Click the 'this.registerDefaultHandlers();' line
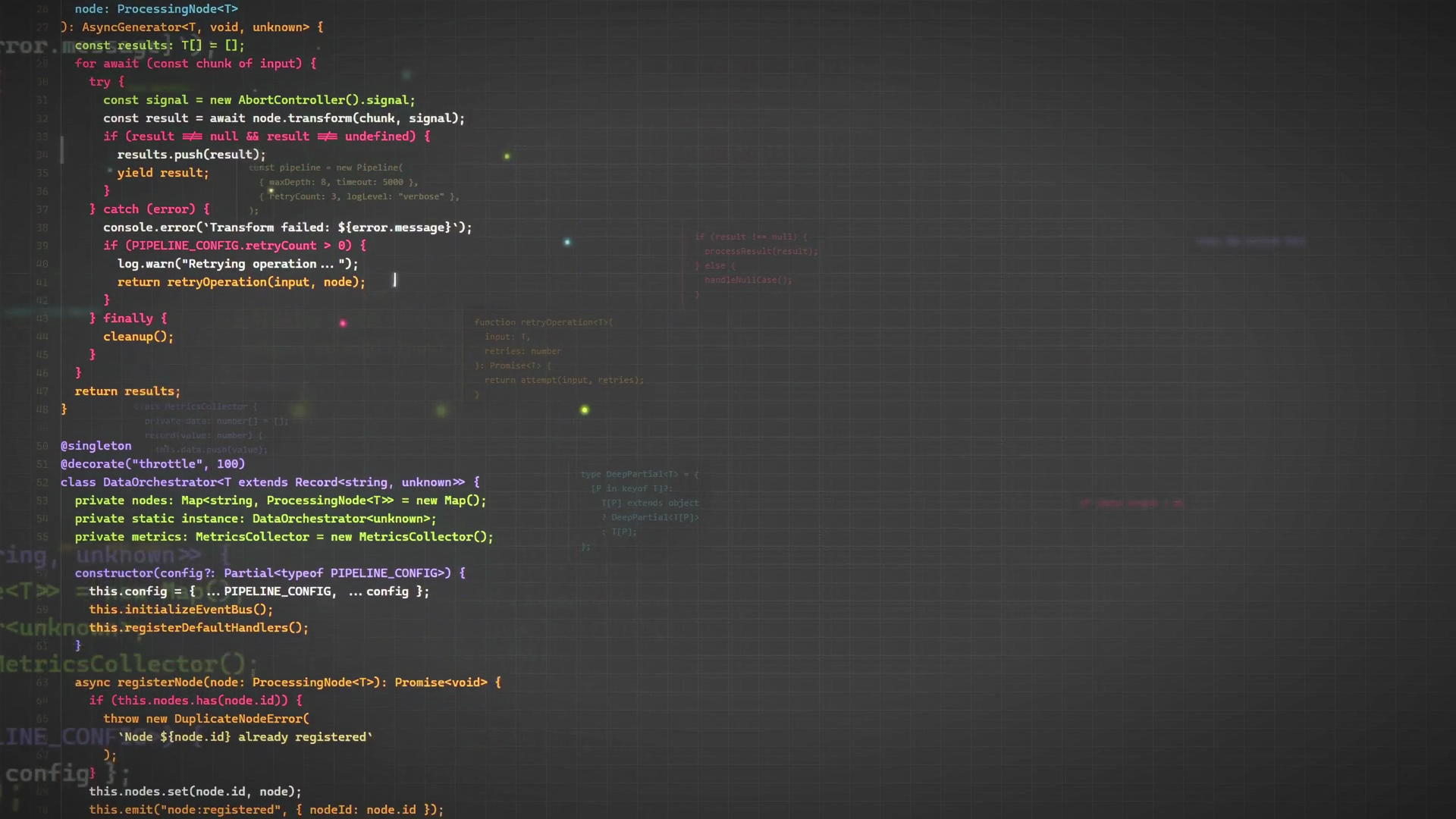This screenshot has width=1456, height=819. [199, 628]
